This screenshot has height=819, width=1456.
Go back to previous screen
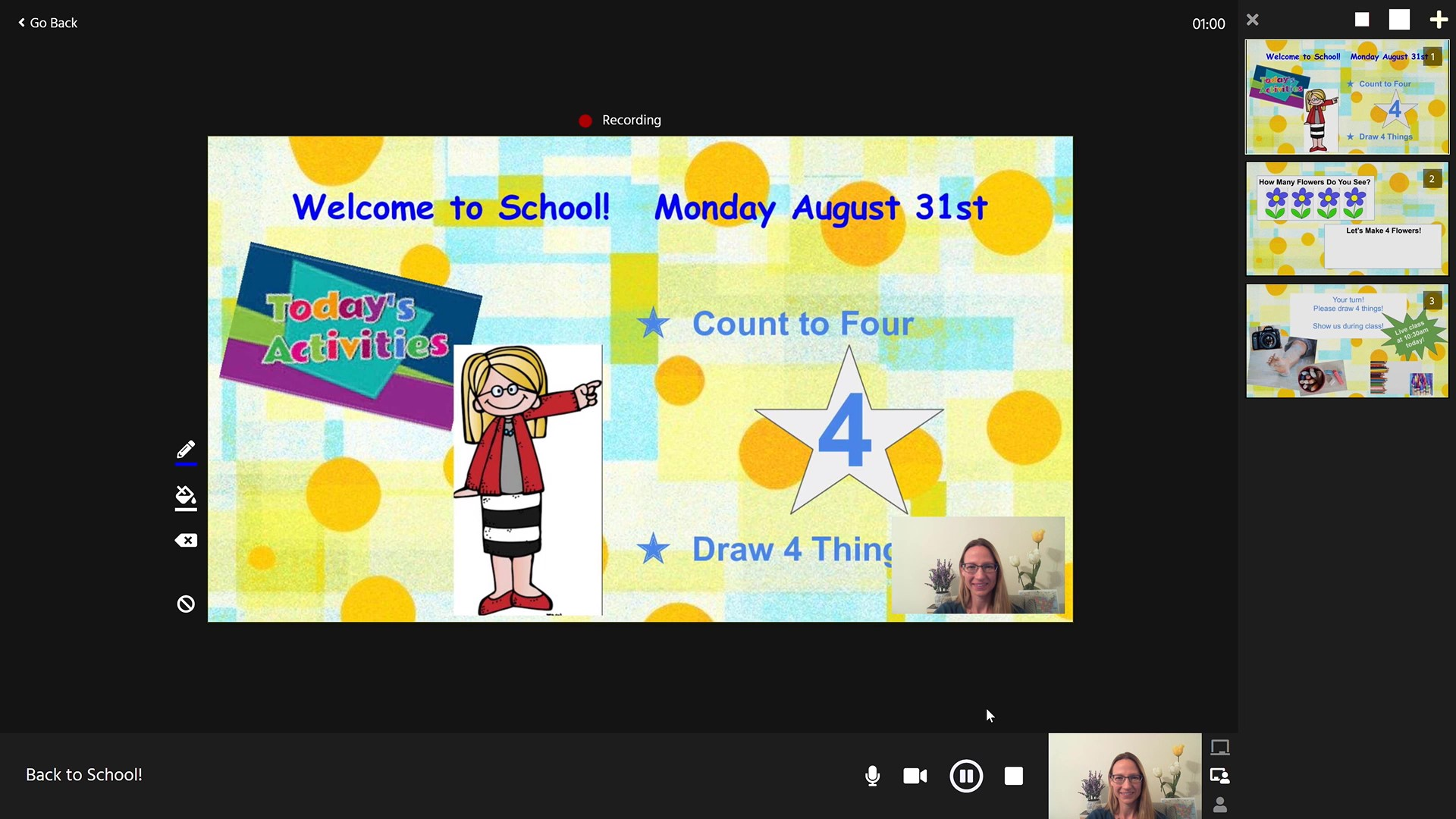point(48,23)
